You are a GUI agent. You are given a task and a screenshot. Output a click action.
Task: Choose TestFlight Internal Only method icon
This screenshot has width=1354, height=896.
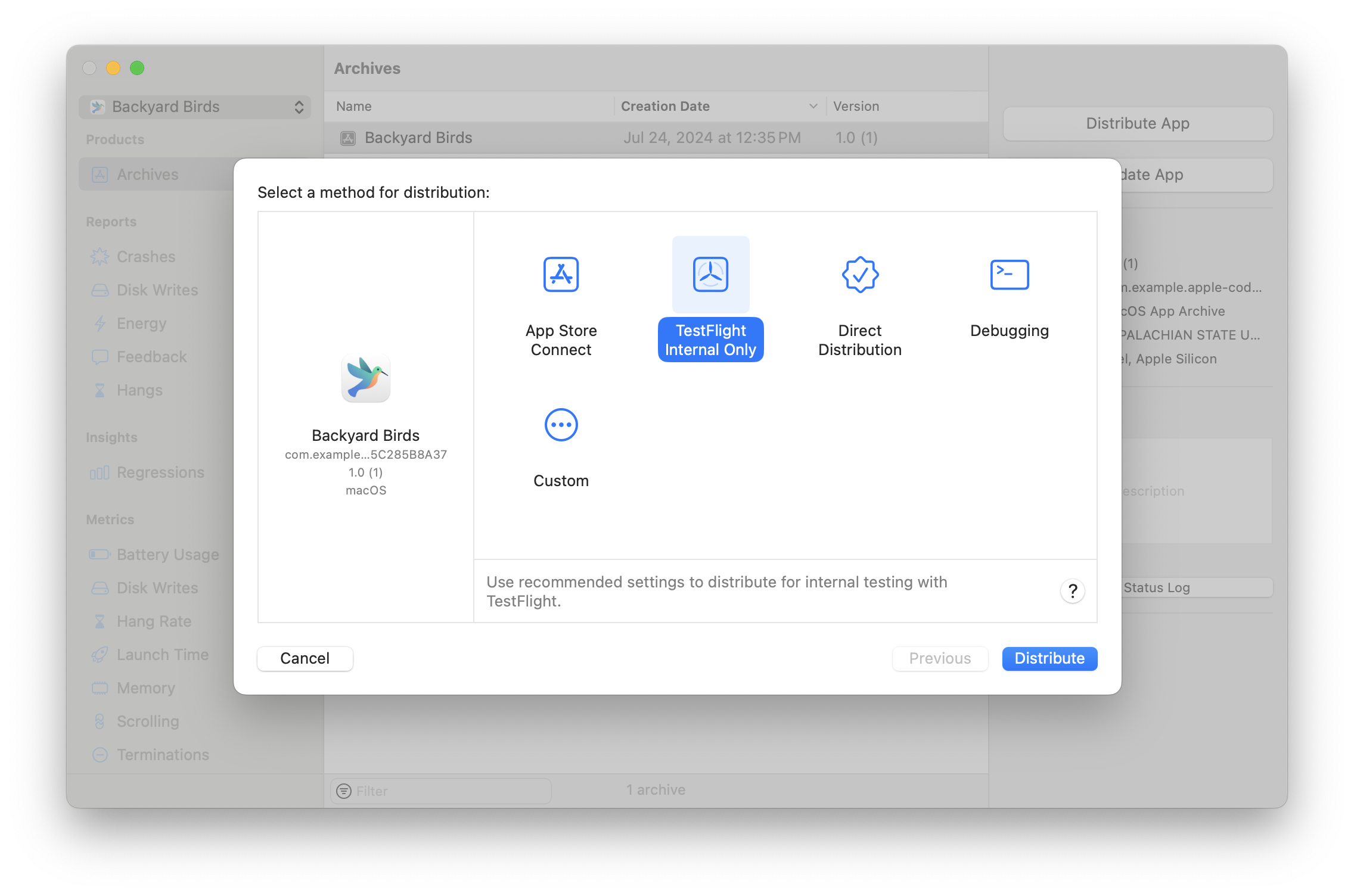point(710,275)
